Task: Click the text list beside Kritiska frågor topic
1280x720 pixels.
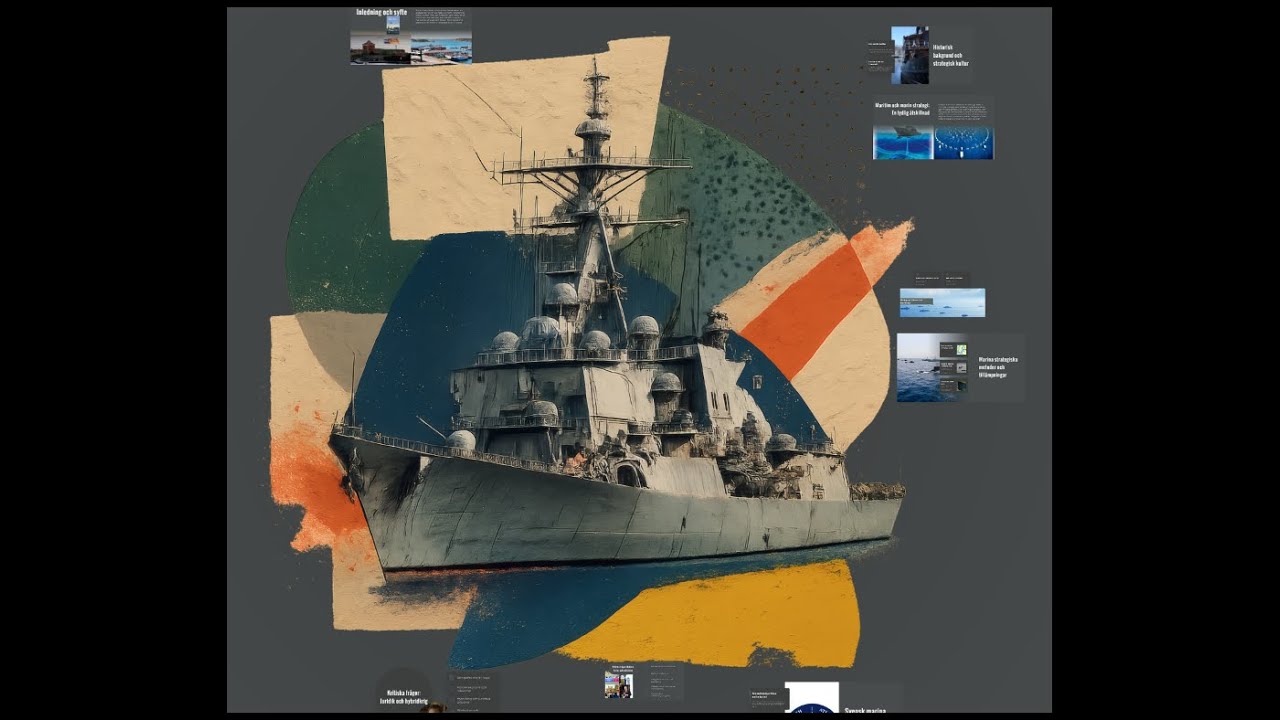Action: 473,691
